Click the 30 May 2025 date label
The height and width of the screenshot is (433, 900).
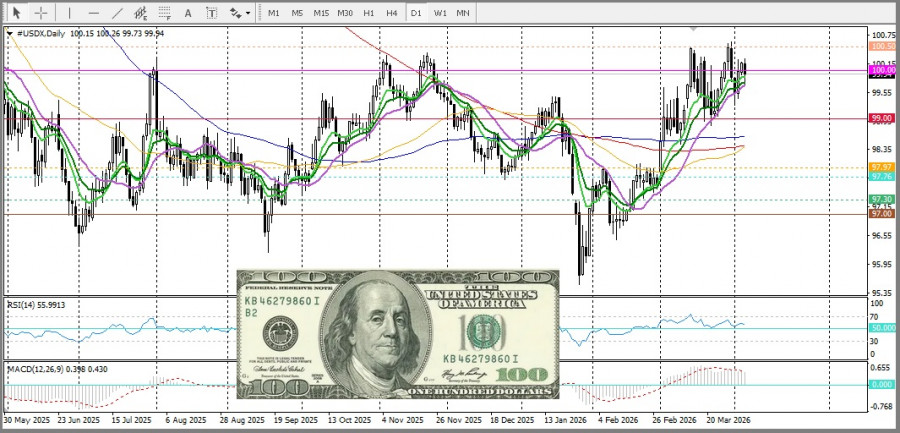(25, 420)
